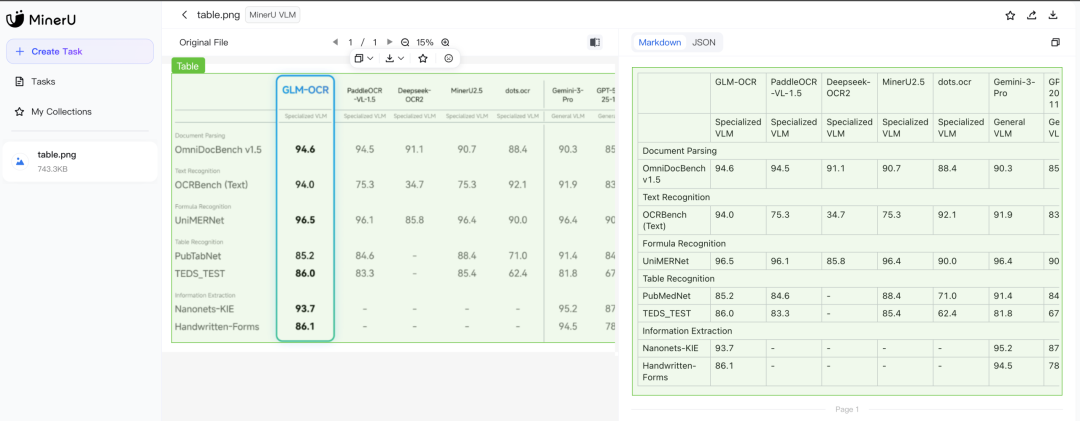Click the 34.7 cell in the Markdown table

(x=849, y=220)
